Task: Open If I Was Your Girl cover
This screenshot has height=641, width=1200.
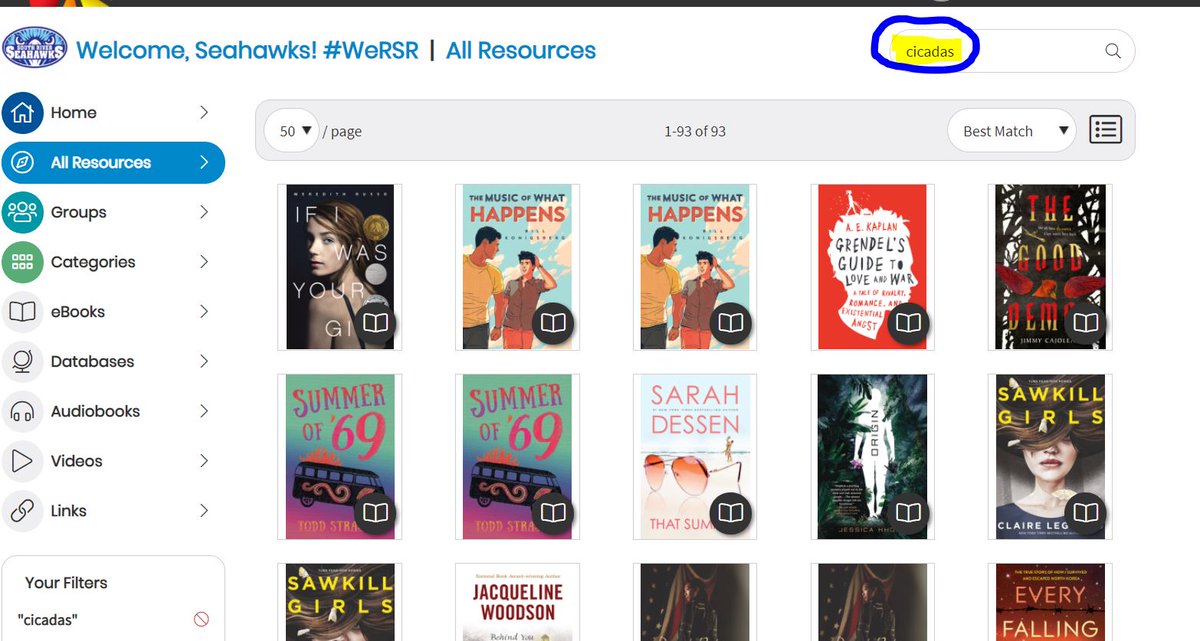Action: (340, 267)
